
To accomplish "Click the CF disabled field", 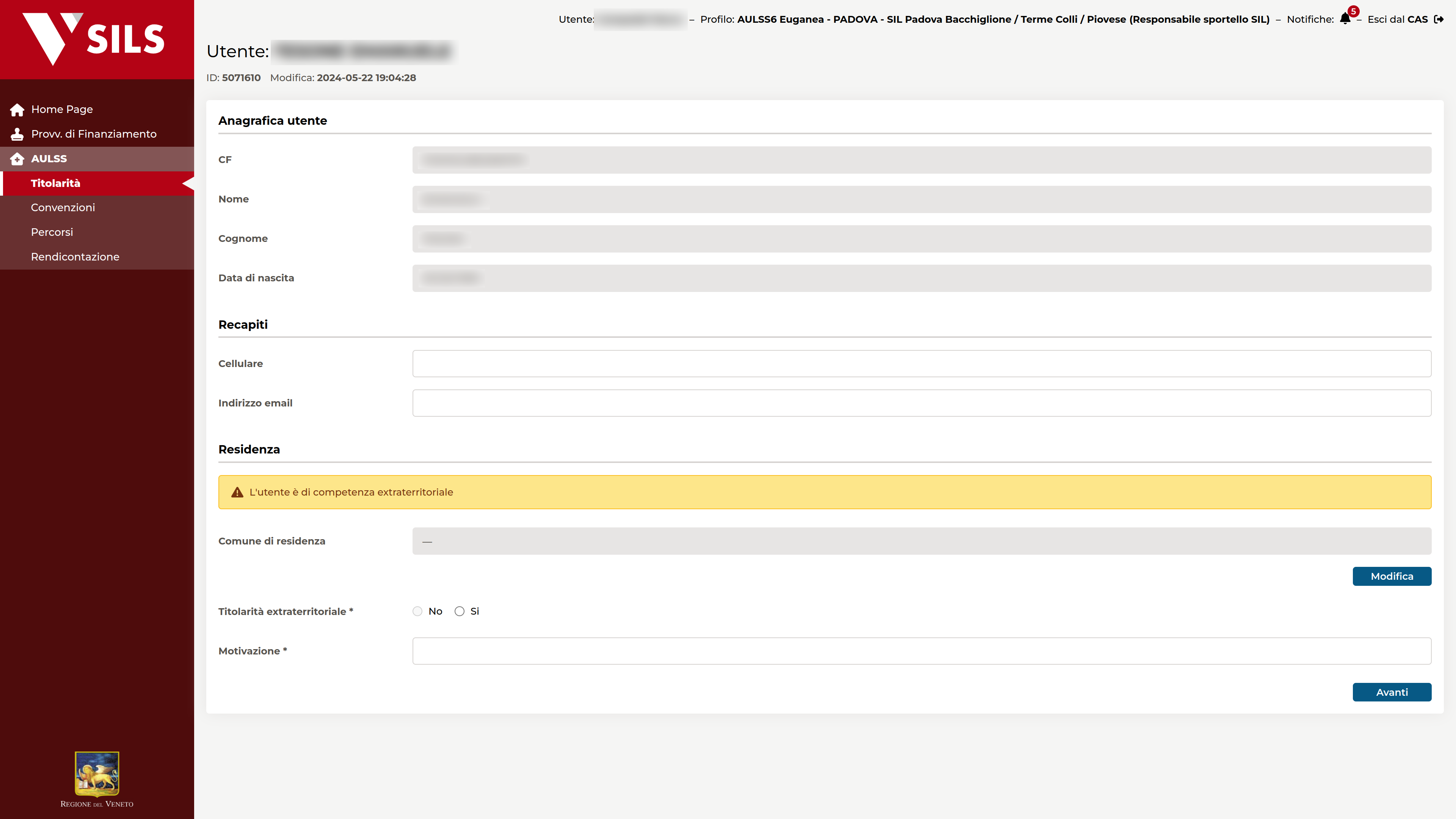I will [x=922, y=160].
